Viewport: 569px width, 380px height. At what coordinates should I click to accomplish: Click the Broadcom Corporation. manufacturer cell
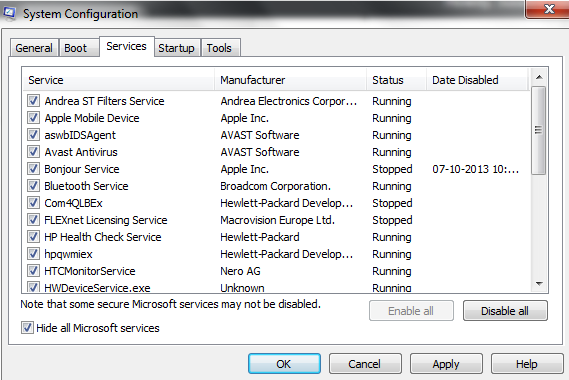(x=275, y=186)
